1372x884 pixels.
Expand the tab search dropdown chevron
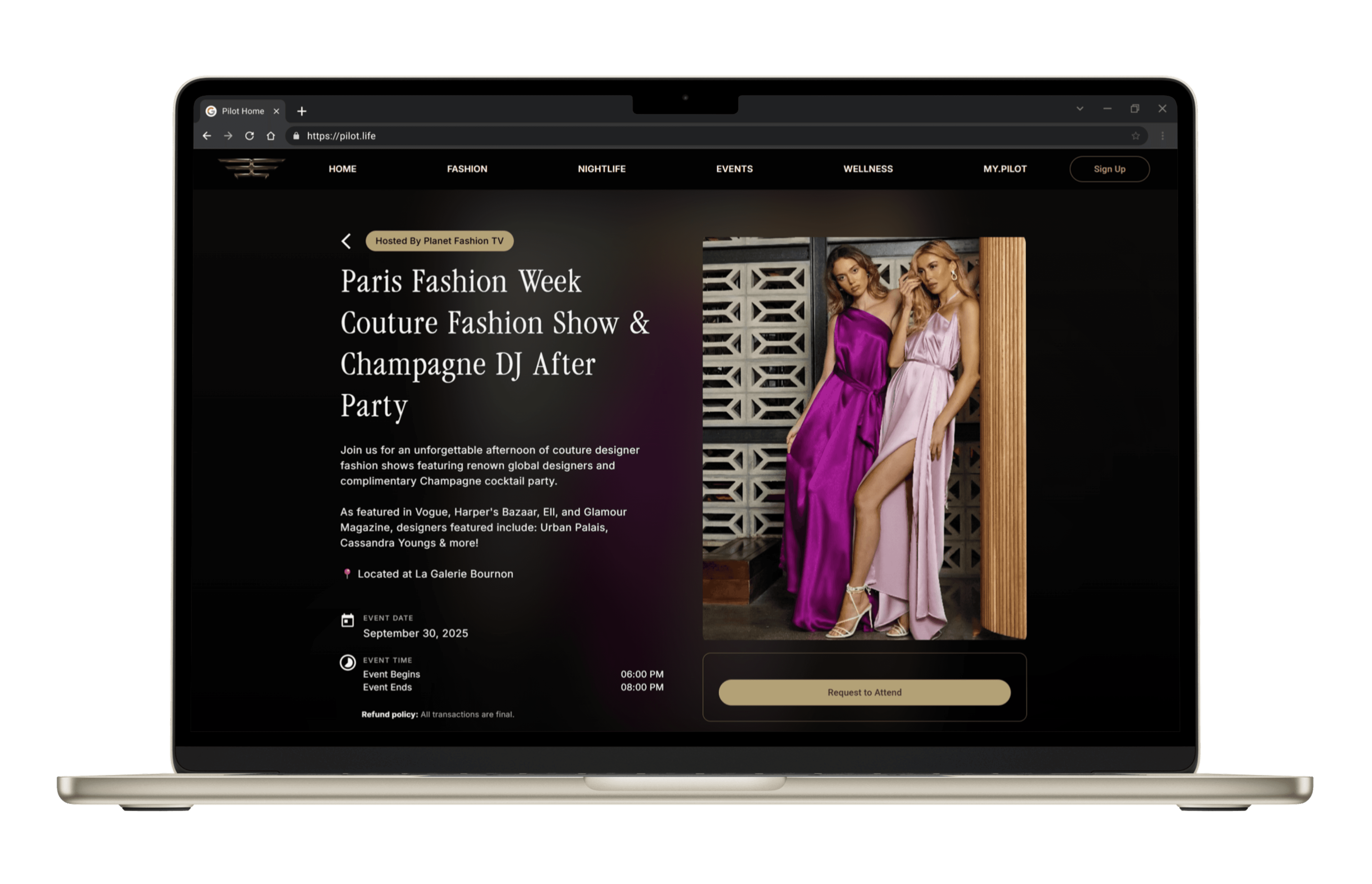click(x=1079, y=108)
